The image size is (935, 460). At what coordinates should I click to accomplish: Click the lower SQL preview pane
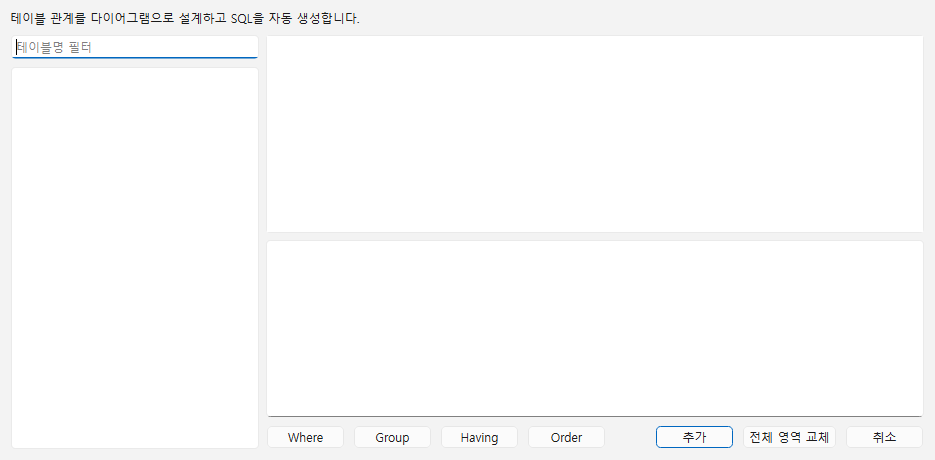(595, 329)
